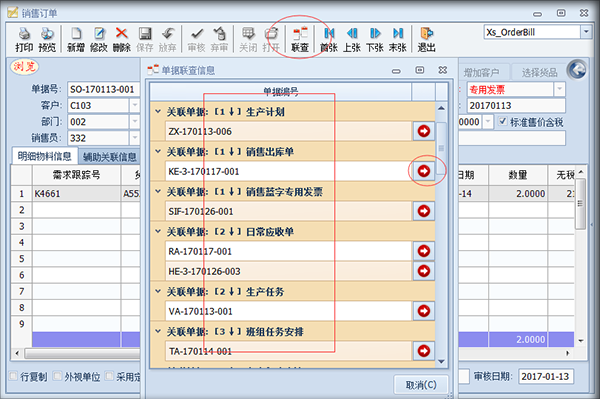Click the 退出 exit icon
The image size is (600, 399).
coord(426,39)
